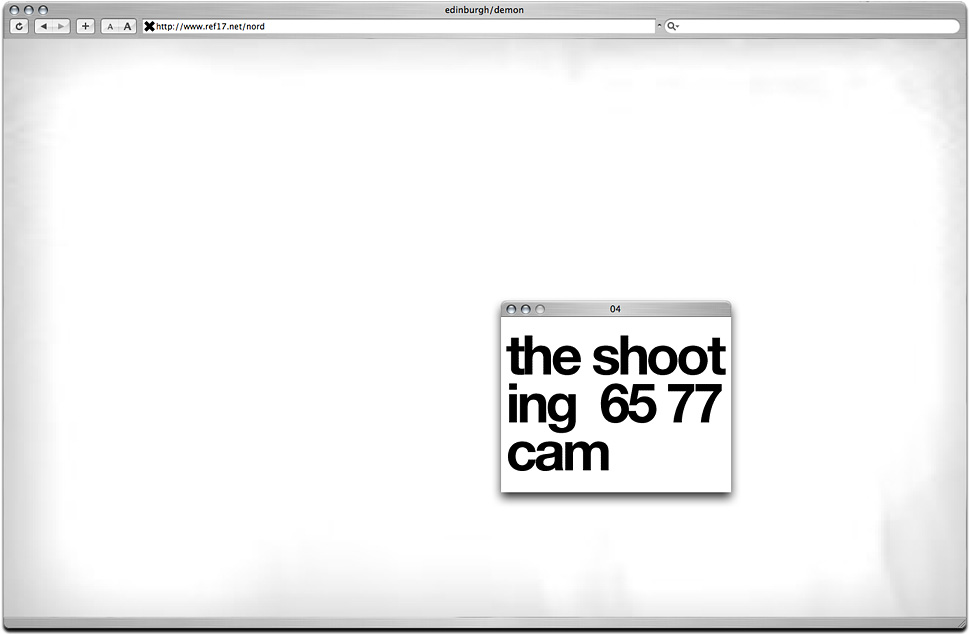Screen dimensions: 970x634
Task: Click the black X site icon in the address bar
Action: [x=150, y=26]
